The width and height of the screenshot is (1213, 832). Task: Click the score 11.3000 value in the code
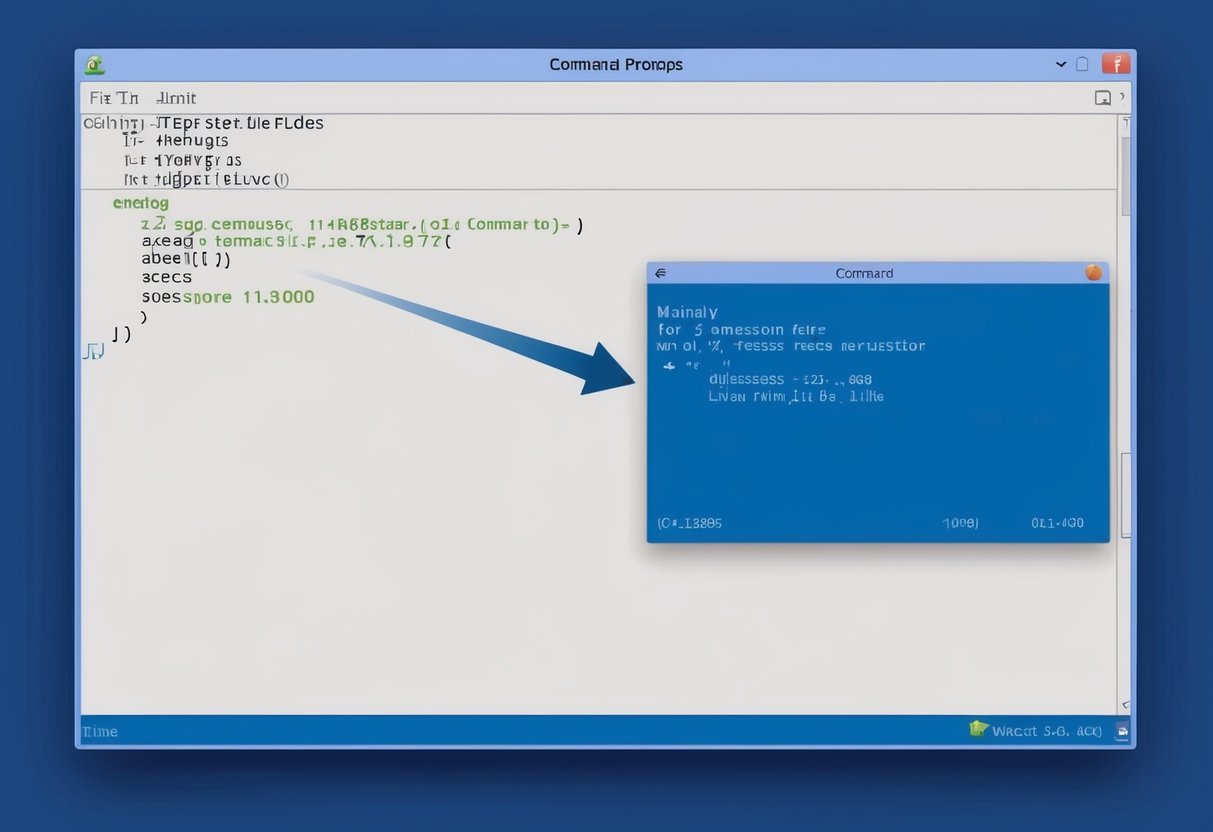point(280,297)
